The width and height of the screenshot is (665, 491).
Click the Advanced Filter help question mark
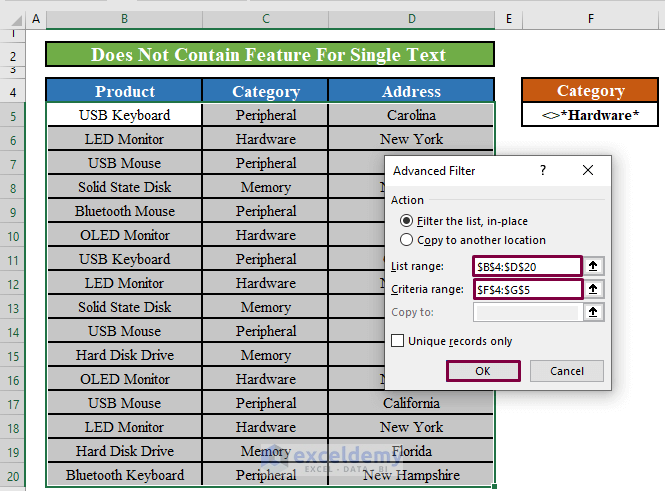tap(543, 171)
